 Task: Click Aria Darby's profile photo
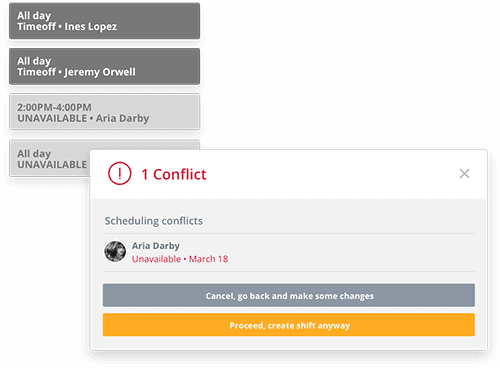point(115,252)
